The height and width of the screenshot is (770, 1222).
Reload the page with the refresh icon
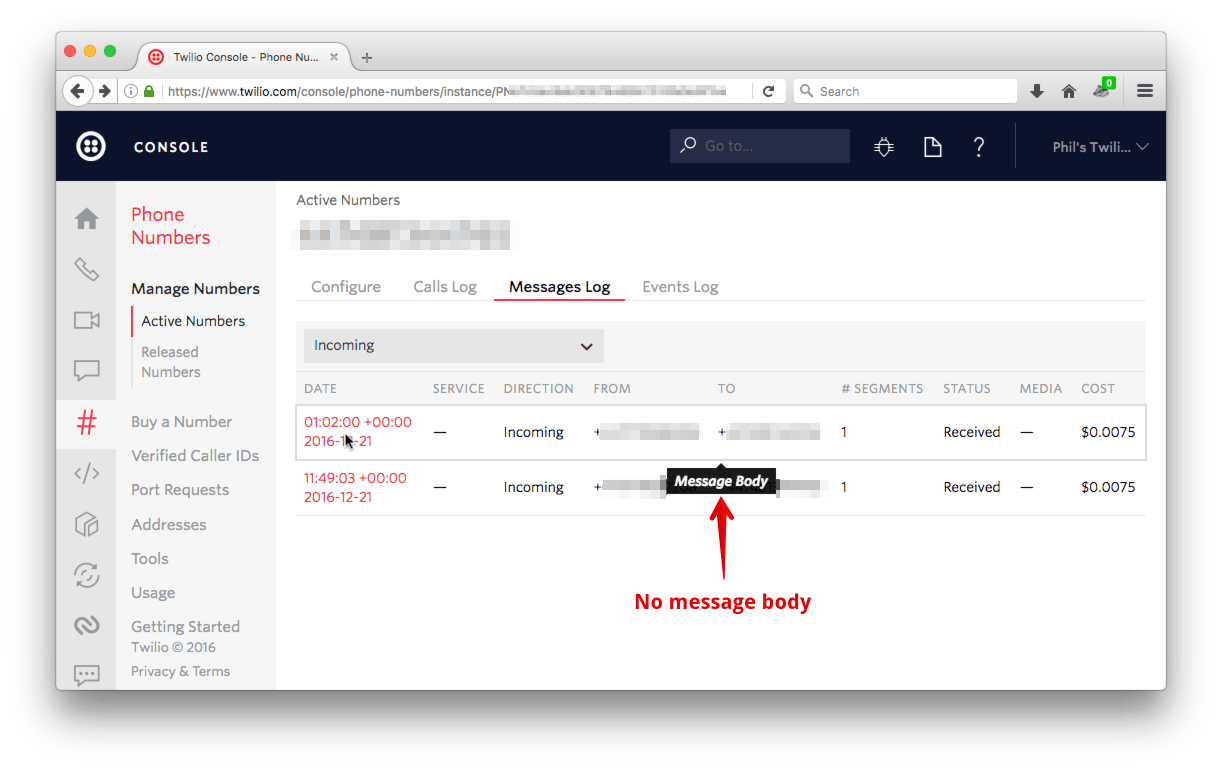(x=768, y=91)
